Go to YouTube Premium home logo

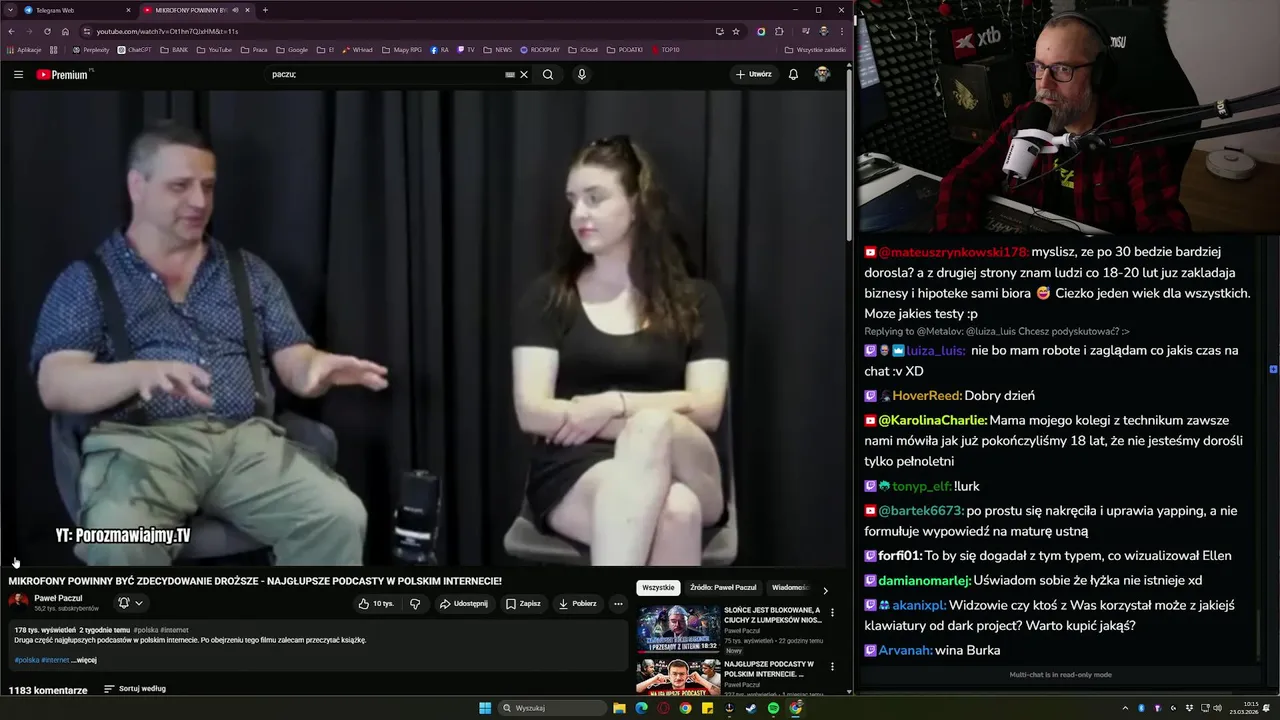(x=63, y=74)
